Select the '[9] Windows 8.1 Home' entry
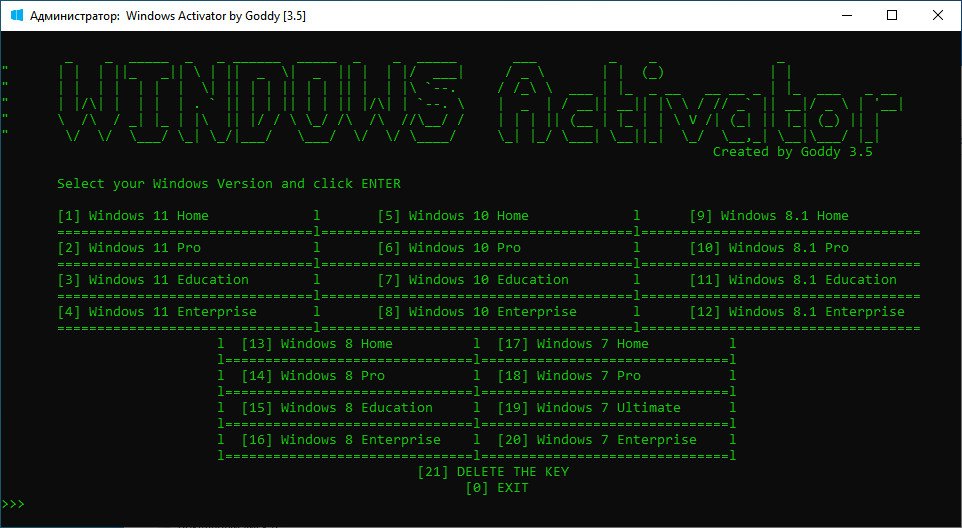Screen dimensions: 962x528 coord(769,216)
